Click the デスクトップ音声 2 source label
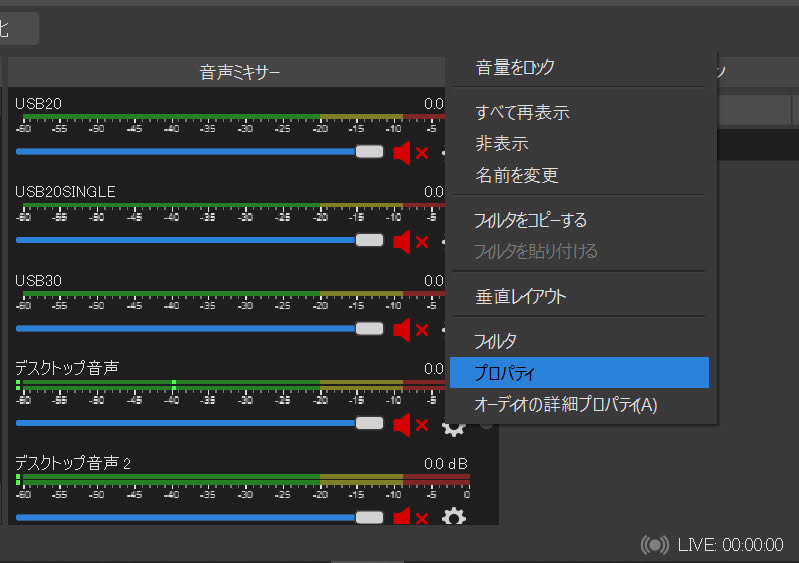This screenshot has width=799, height=563. click(x=73, y=463)
